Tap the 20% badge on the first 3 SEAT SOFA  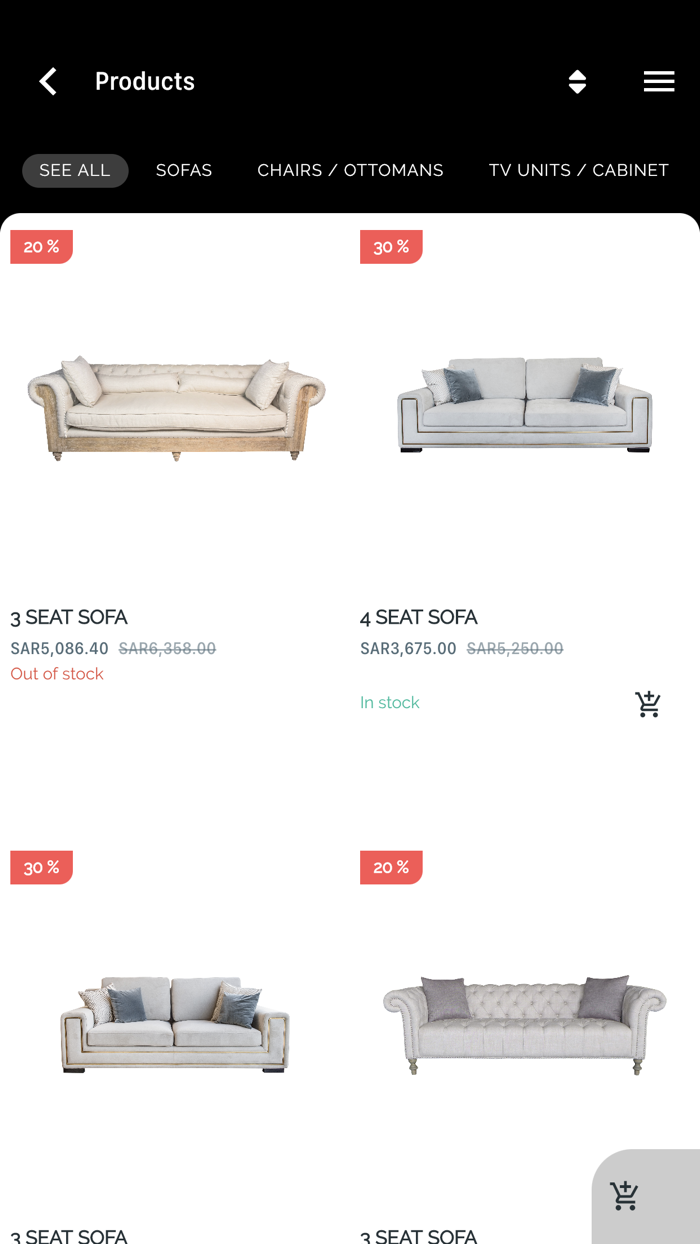point(41,246)
